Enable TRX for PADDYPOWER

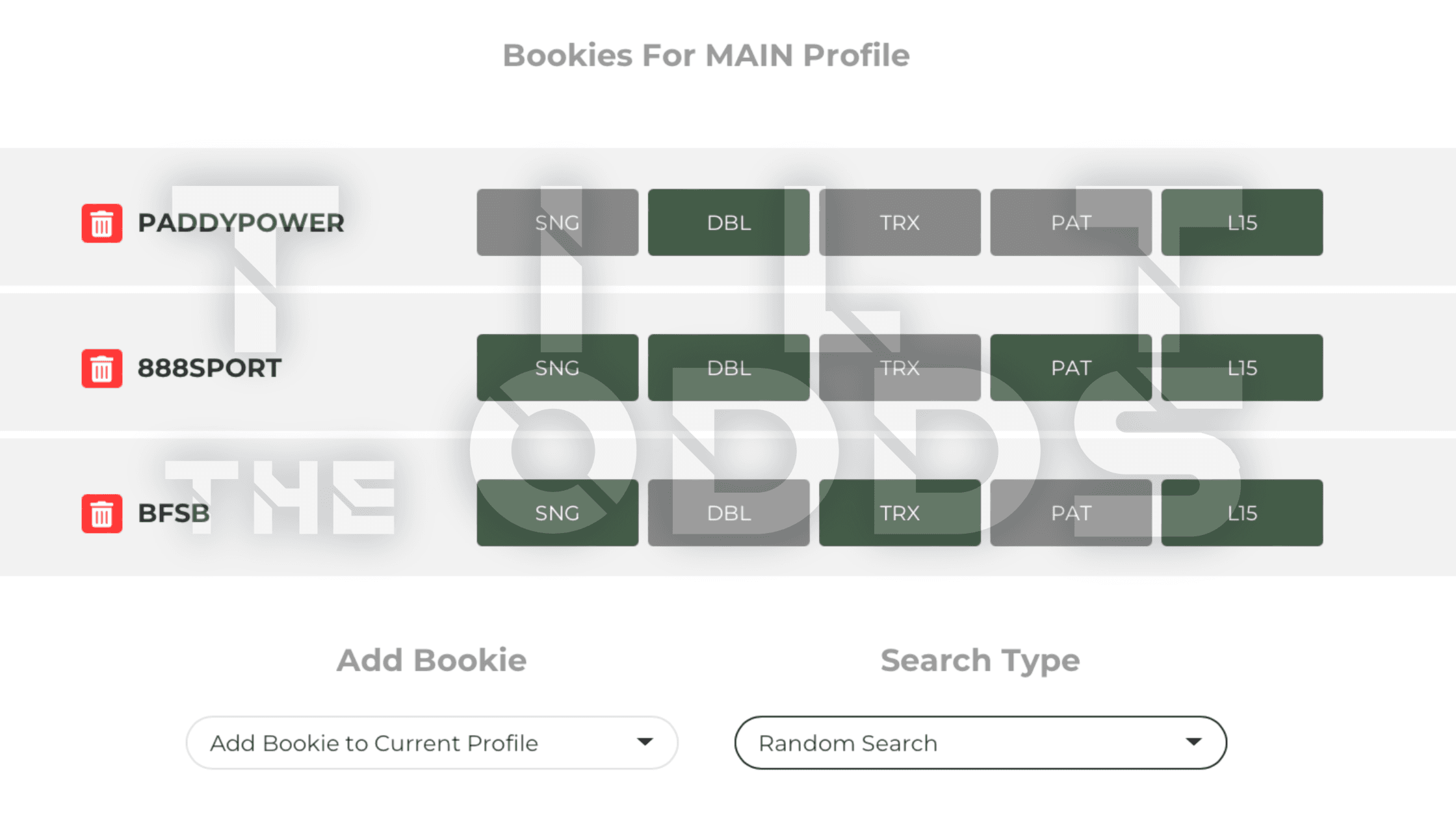900,223
